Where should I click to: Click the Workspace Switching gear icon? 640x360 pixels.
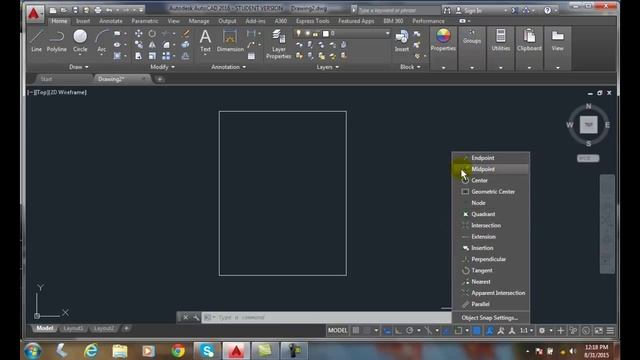click(542, 331)
